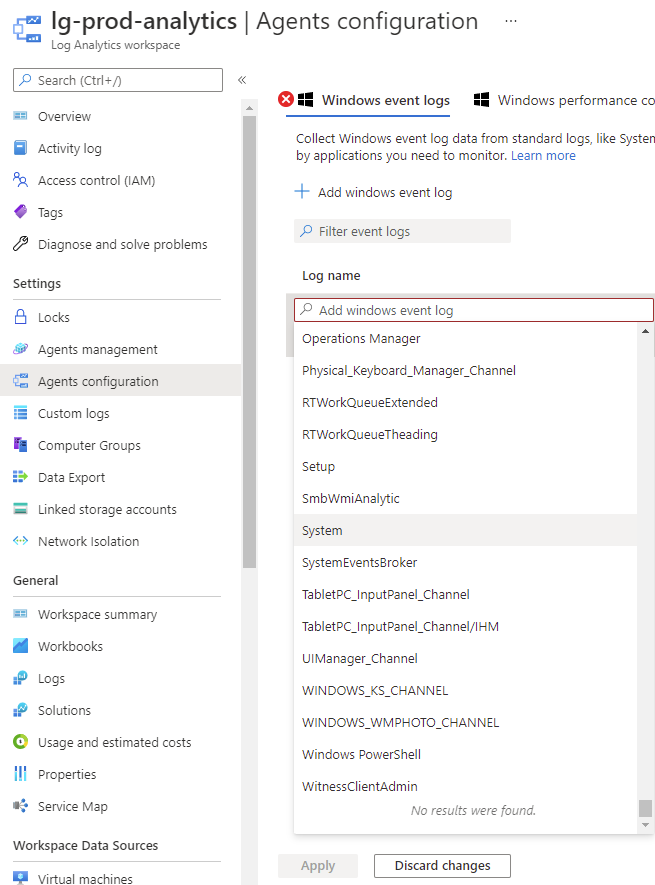655x885 pixels.
Task: Click the Usage and estimated costs icon
Action: (20, 742)
